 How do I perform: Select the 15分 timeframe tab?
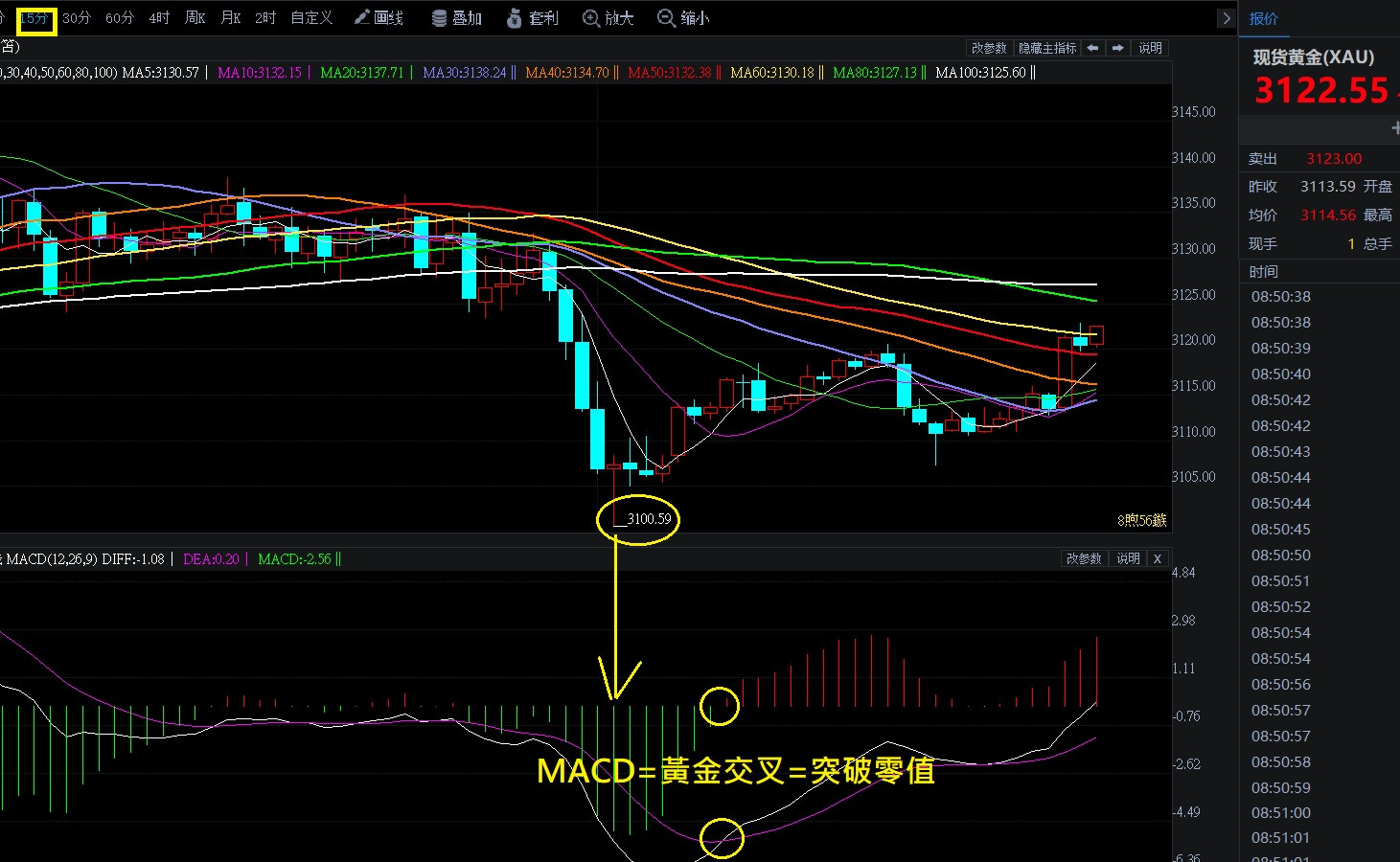[x=36, y=18]
